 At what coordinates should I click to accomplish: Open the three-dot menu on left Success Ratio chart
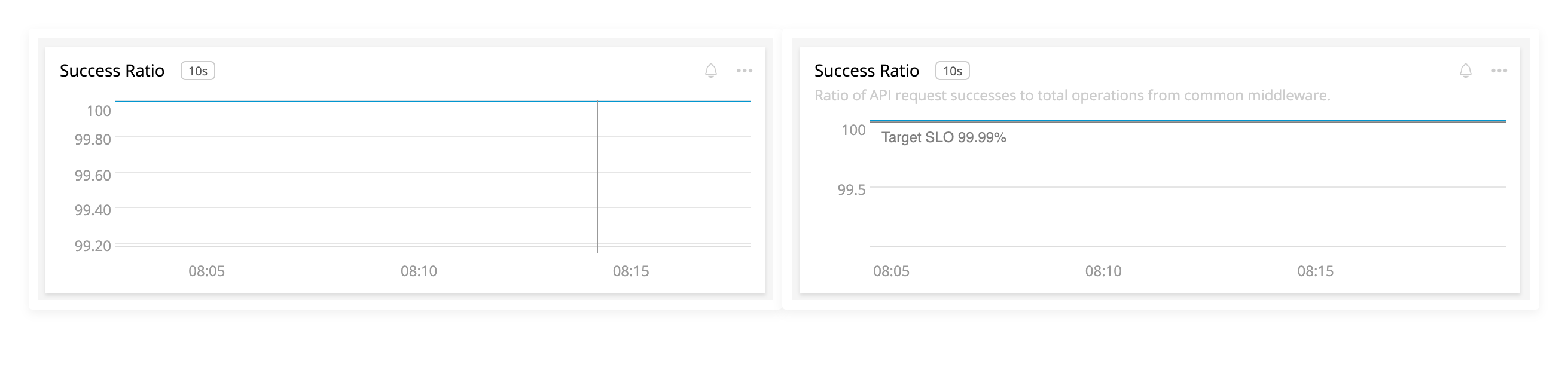tap(745, 71)
